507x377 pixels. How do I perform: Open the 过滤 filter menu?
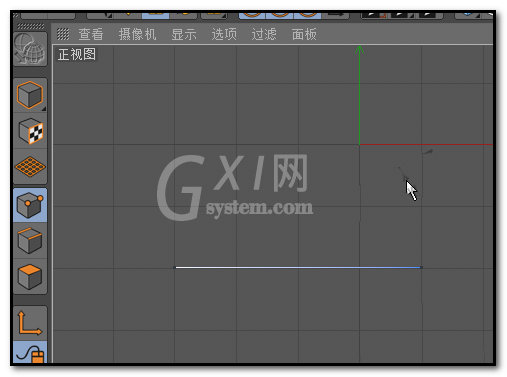coord(264,34)
